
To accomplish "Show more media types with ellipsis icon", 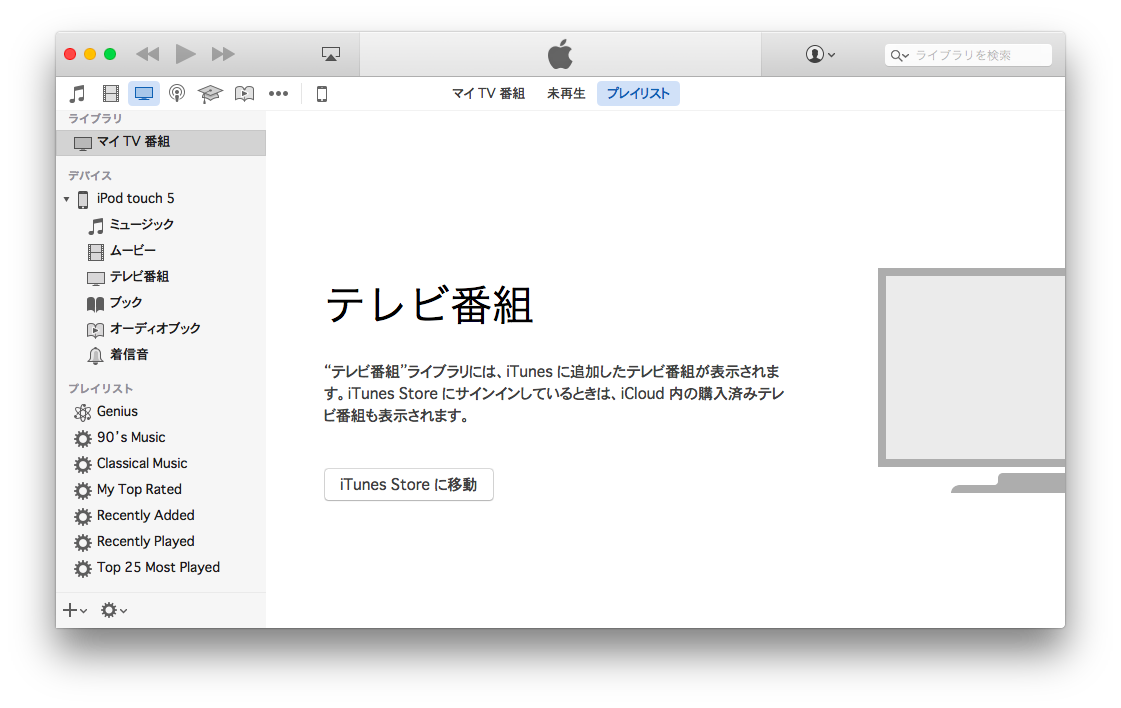I will tap(278, 94).
